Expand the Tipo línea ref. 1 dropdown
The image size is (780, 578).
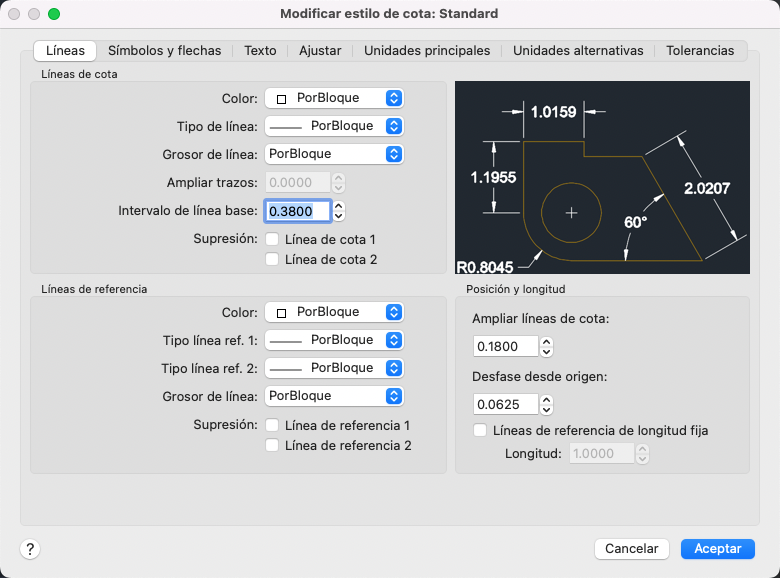(334, 340)
